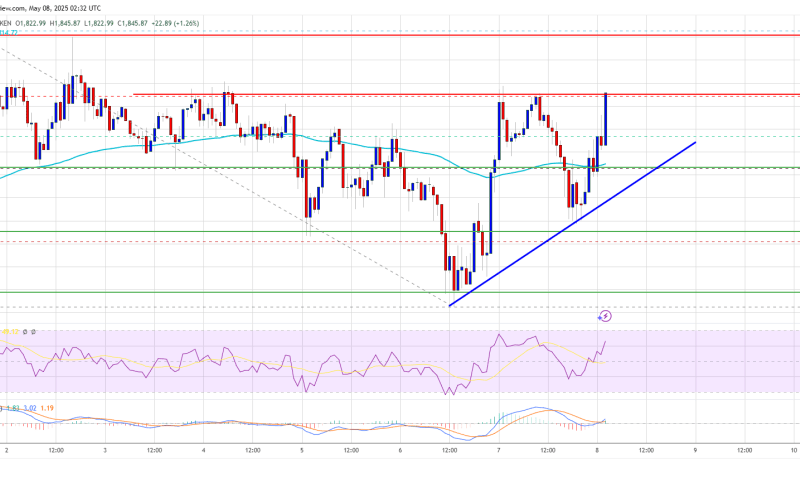Click the yellow 49.12 RSI value
This screenshot has height=478, width=800.
11,332
